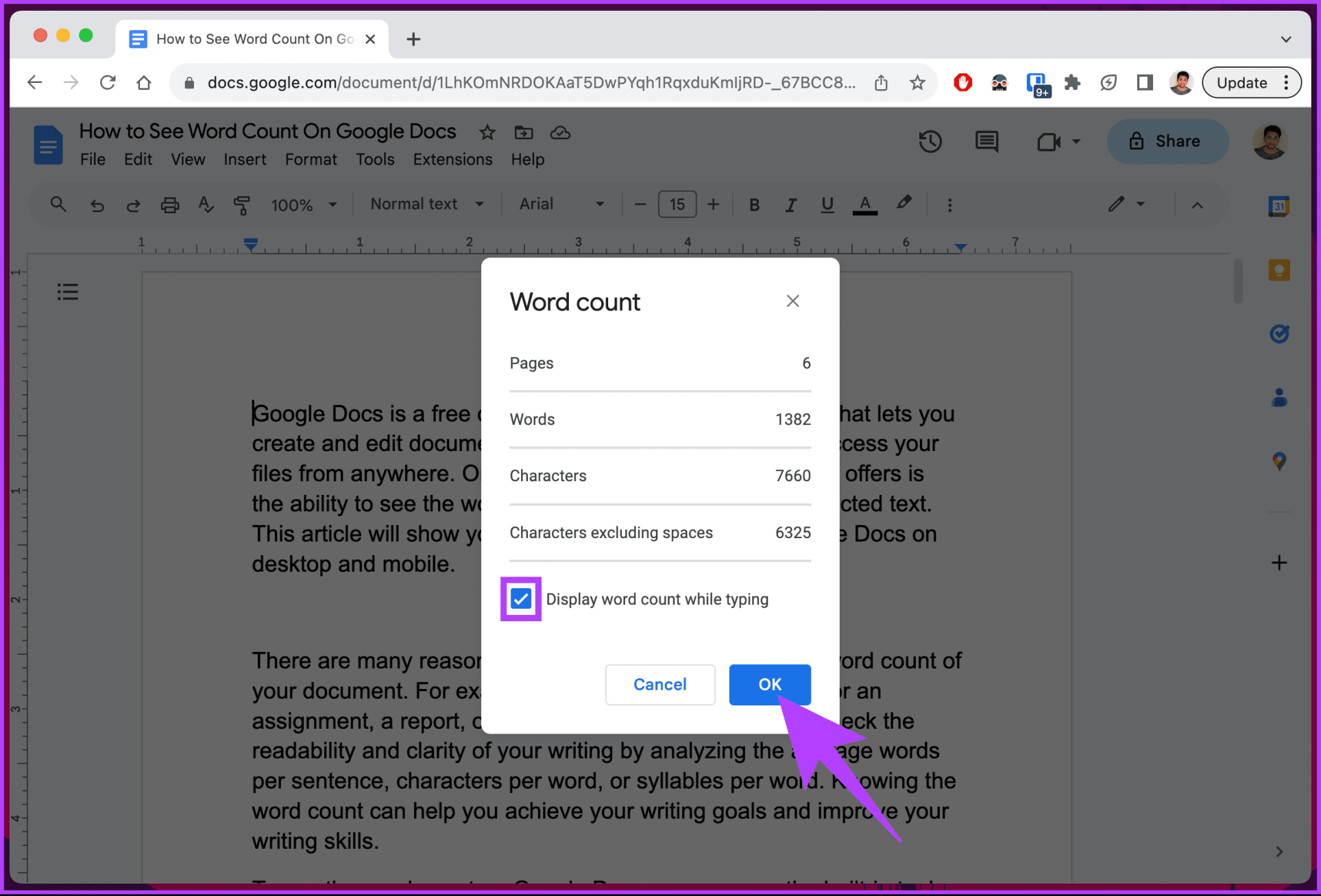
Task: Open the Tools menu
Action: click(374, 160)
